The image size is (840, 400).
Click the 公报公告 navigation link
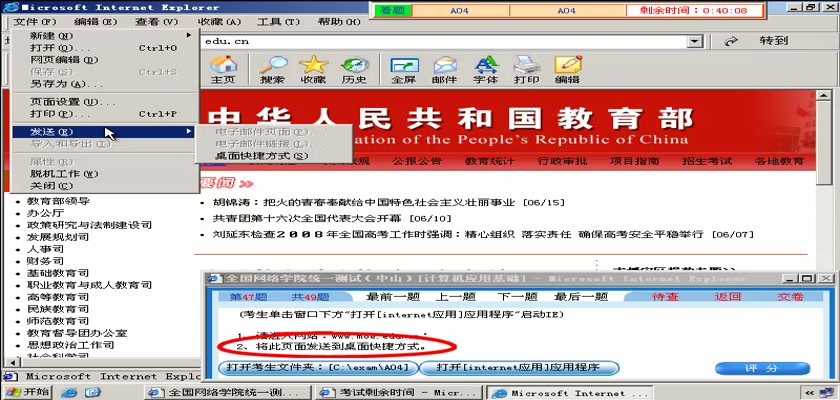[x=417, y=161]
